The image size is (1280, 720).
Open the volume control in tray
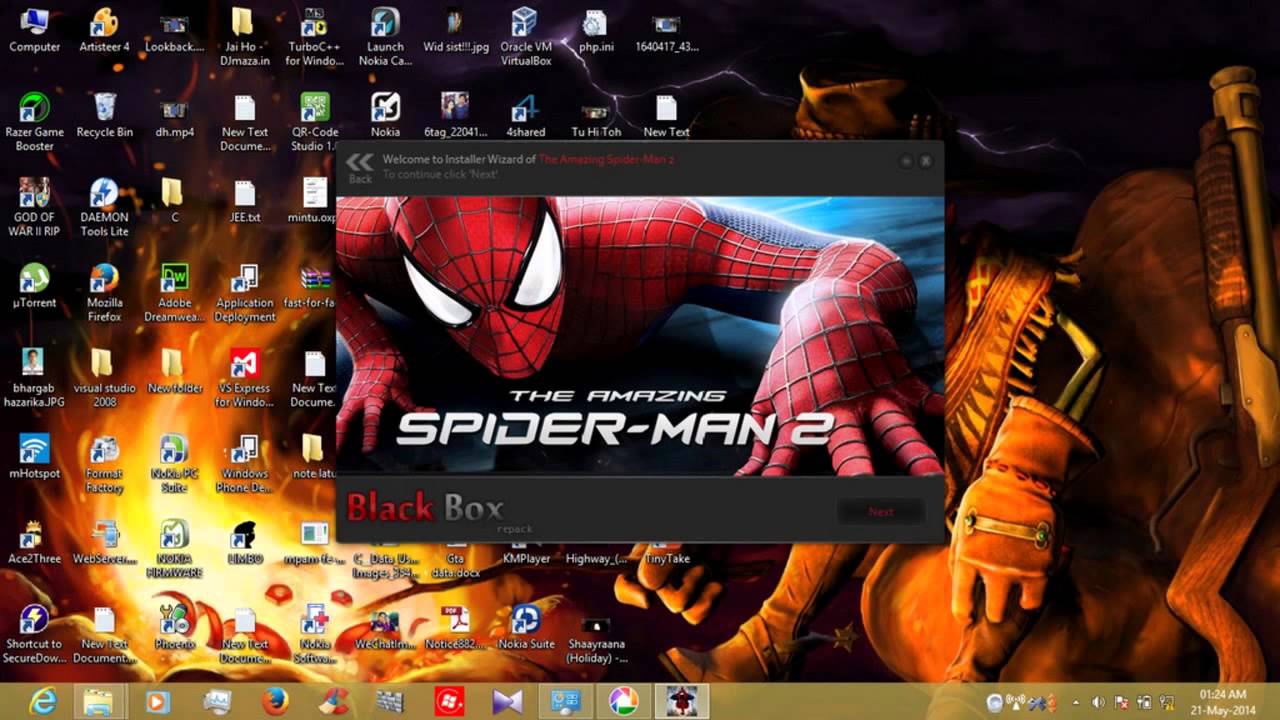click(1098, 702)
